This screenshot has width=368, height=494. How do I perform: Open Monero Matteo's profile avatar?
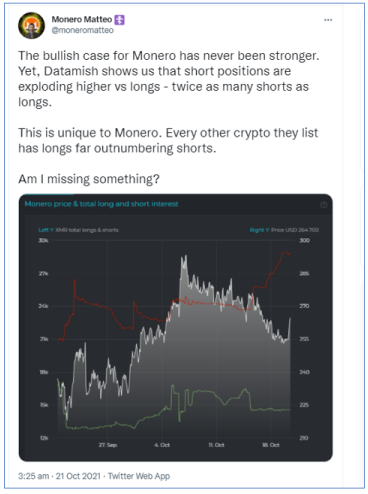point(31,25)
